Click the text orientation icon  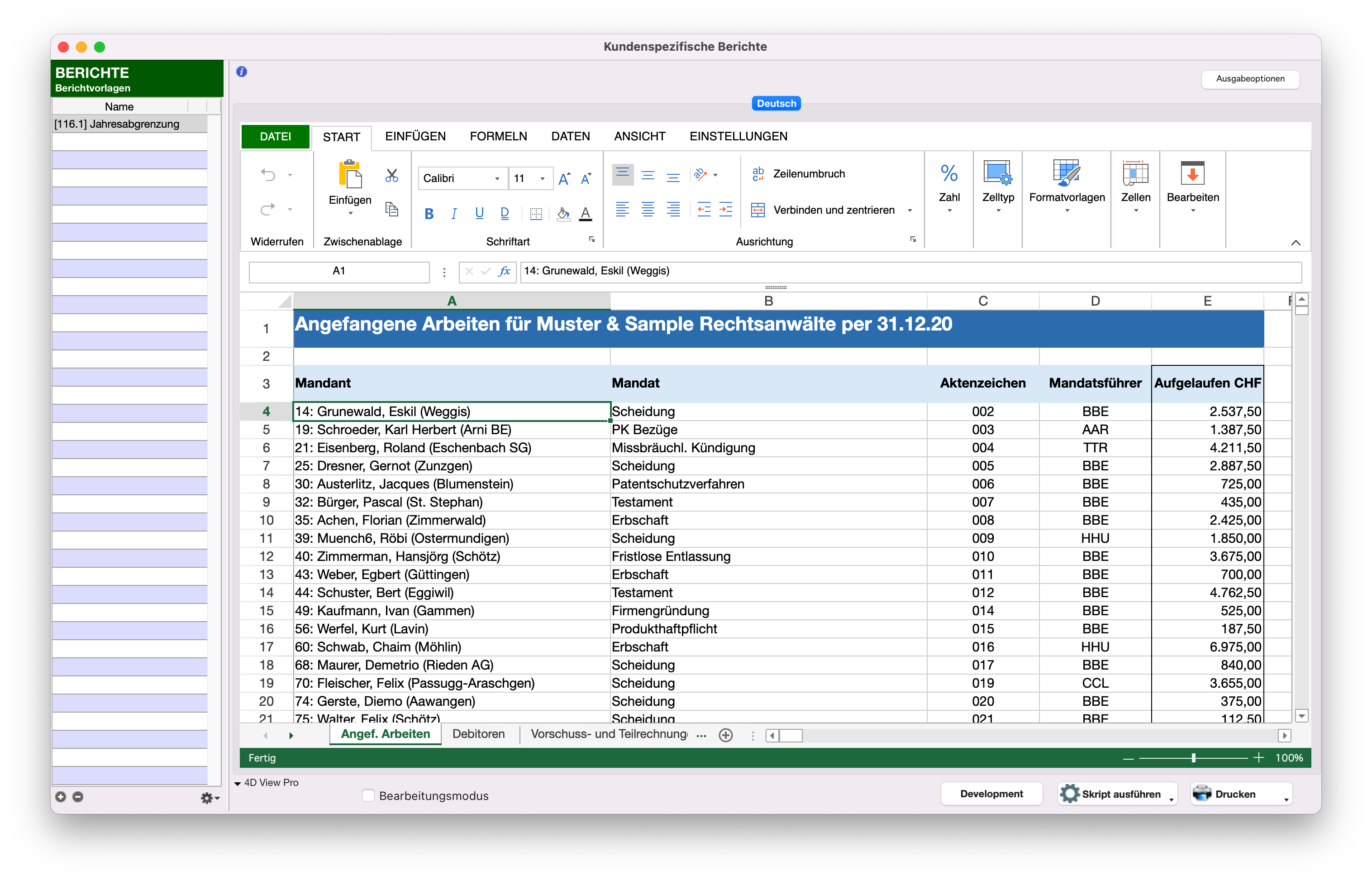pos(700,174)
